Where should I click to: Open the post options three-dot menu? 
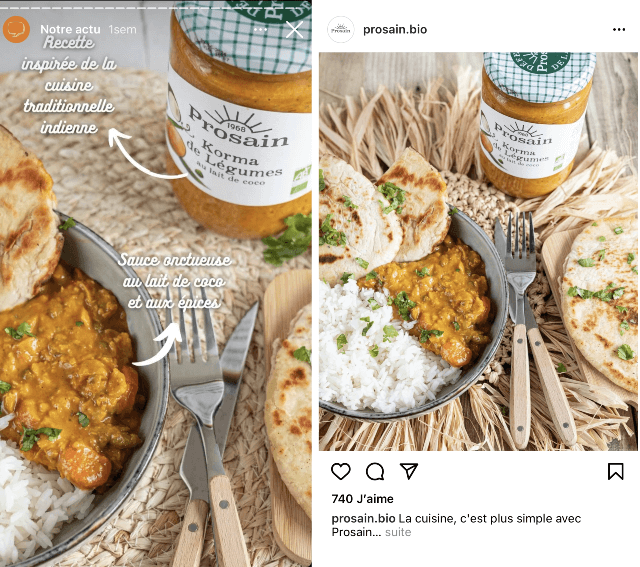tap(619, 29)
